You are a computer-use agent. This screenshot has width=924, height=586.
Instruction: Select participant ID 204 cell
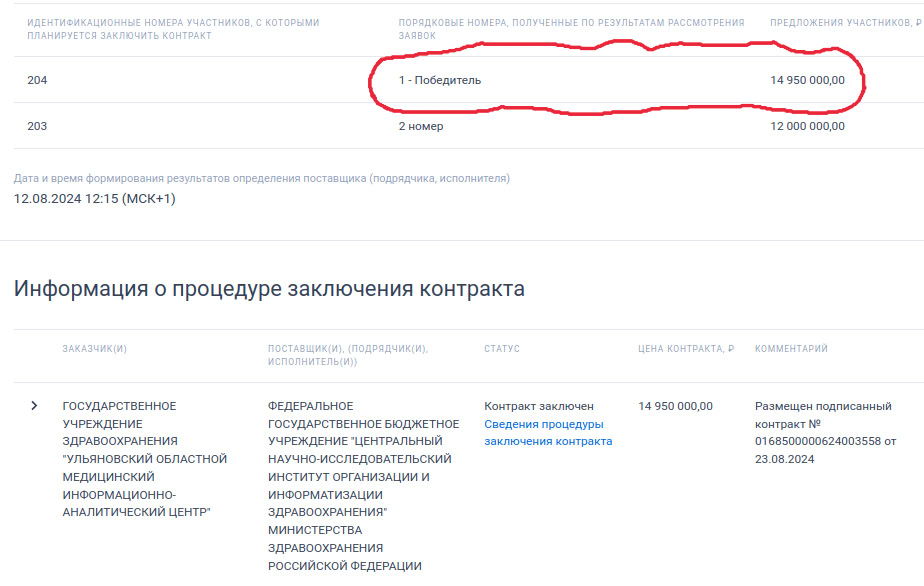(x=37, y=80)
